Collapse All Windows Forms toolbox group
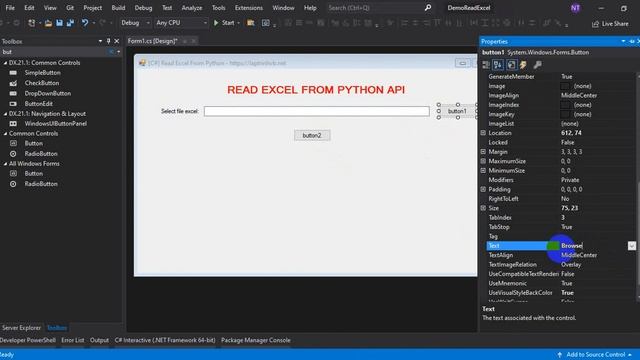This screenshot has width=640, height=360. [5, 164]
